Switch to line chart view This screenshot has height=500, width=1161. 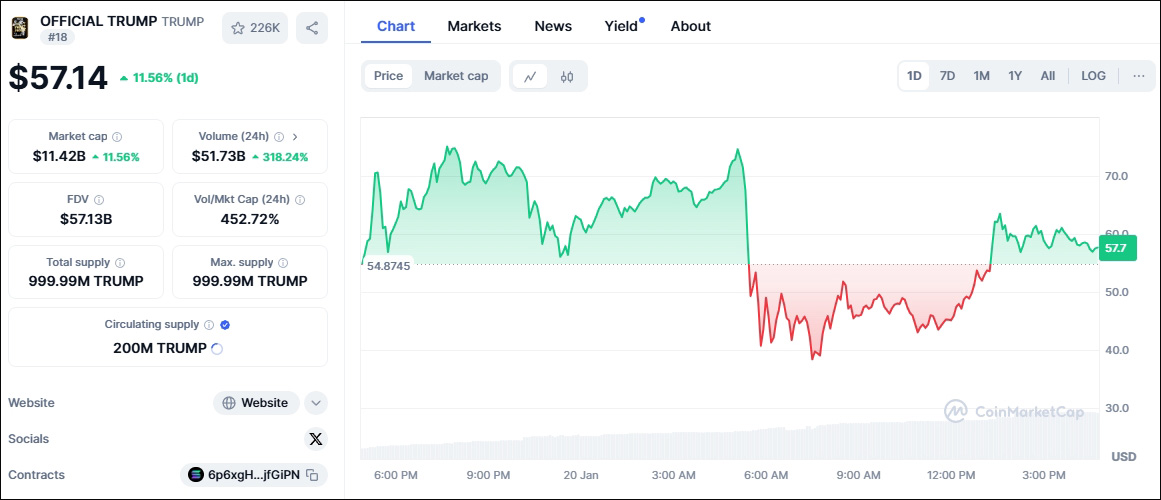(x=530, y=76)
